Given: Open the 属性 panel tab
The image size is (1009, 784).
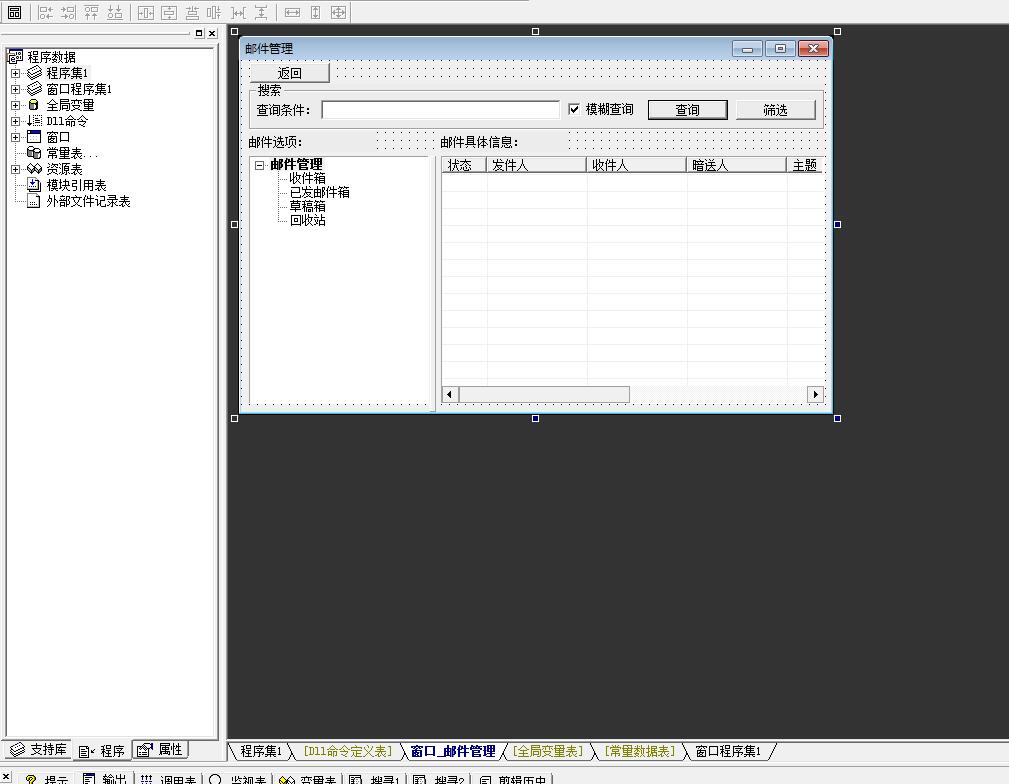Looking at the screenshot, I should 160,749.
